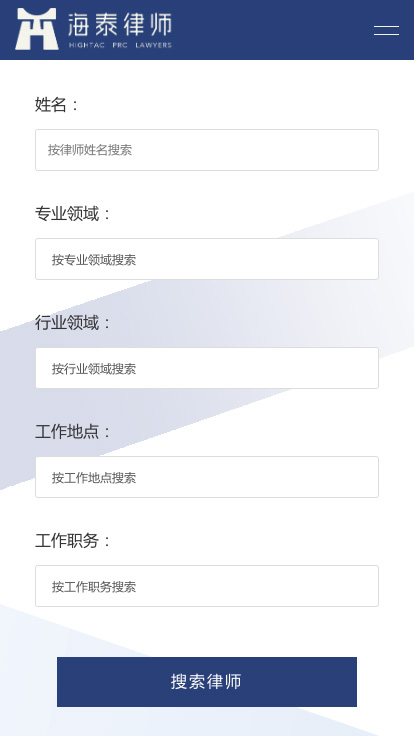Click the 专业领域 field label
The image size is (414, 736).
tap(67, 214)
